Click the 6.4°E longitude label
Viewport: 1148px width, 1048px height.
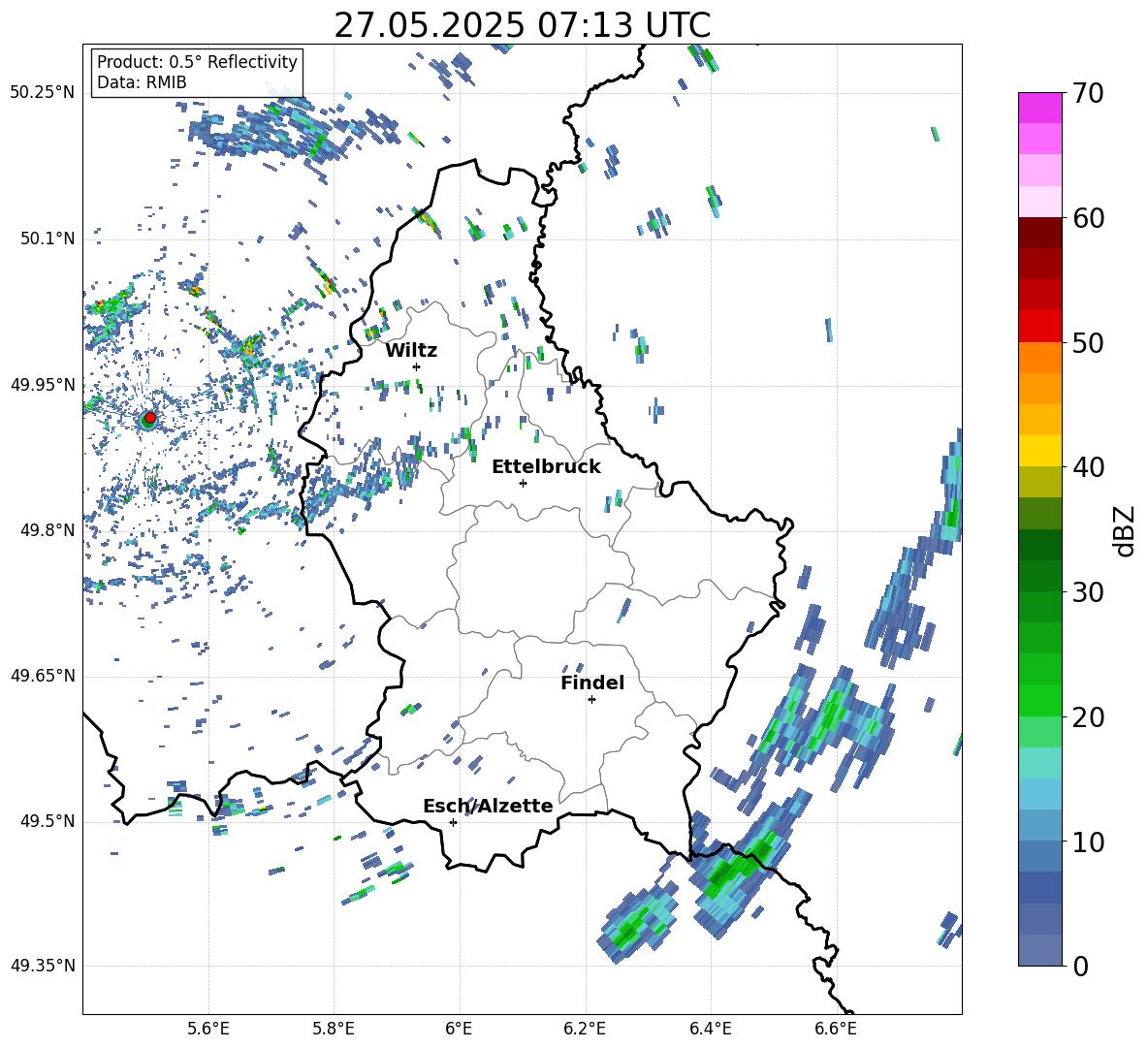710,1029
